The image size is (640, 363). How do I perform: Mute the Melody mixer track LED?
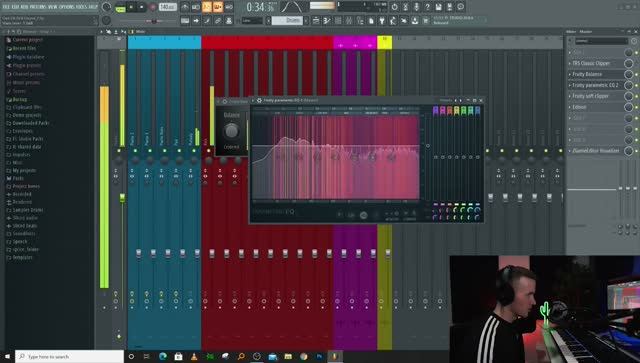(194, 151)
